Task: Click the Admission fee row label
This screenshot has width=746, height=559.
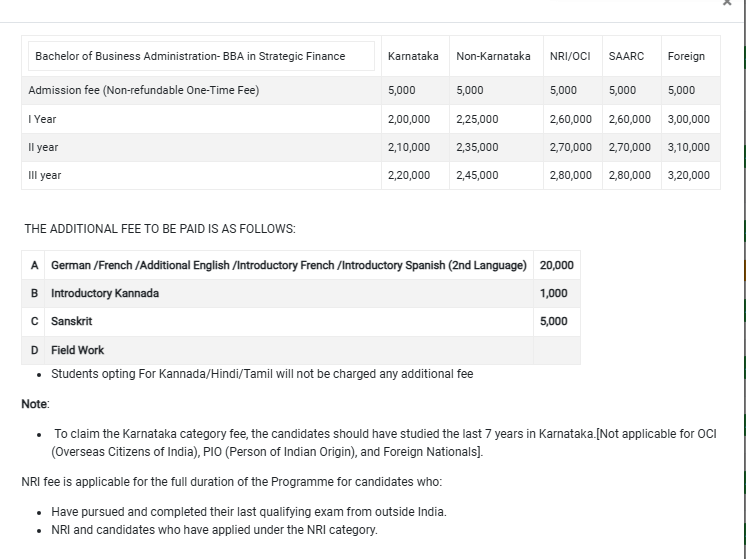Action: click(144, 91)
